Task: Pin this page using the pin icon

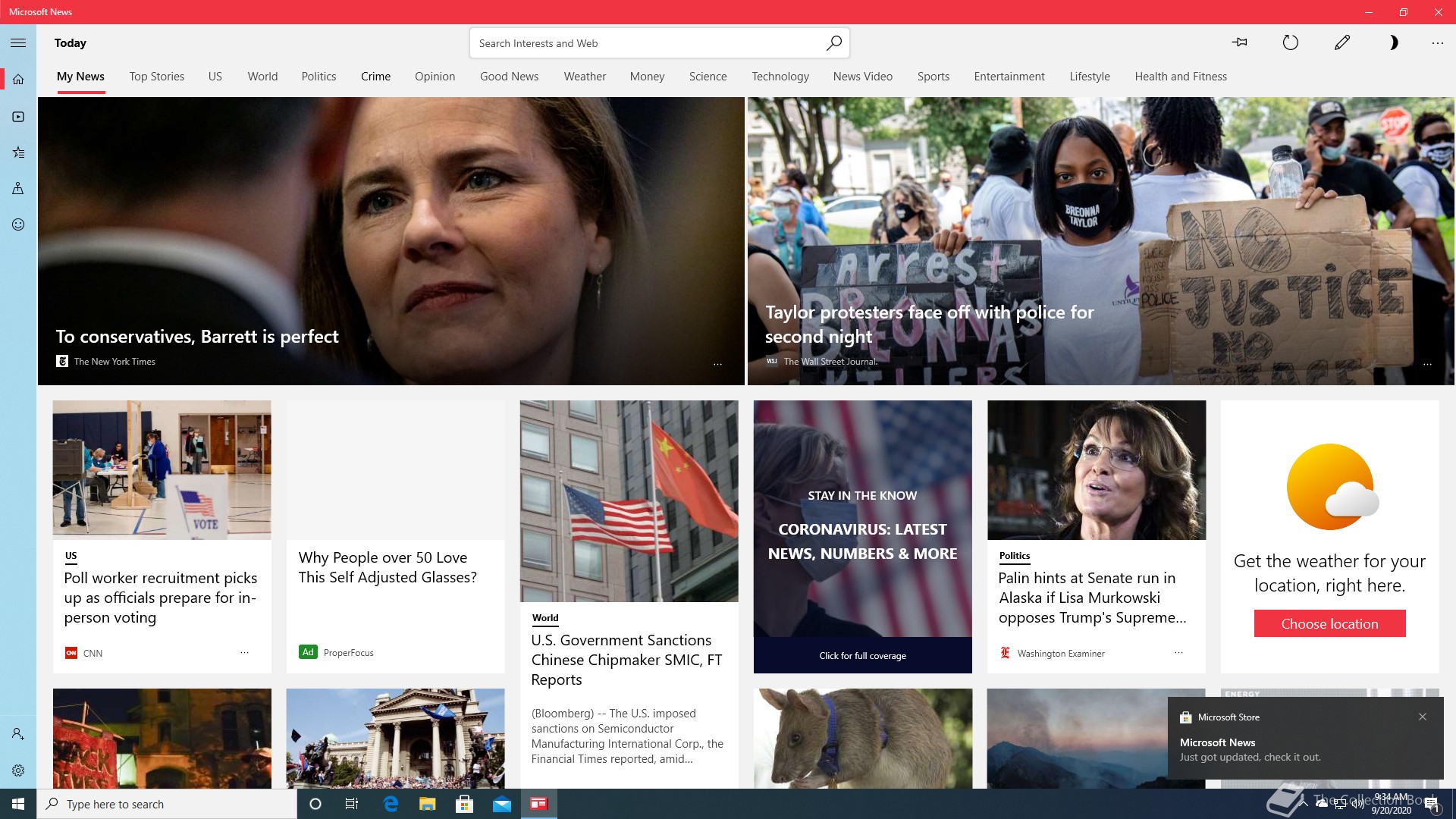Action: [1240, 42]
